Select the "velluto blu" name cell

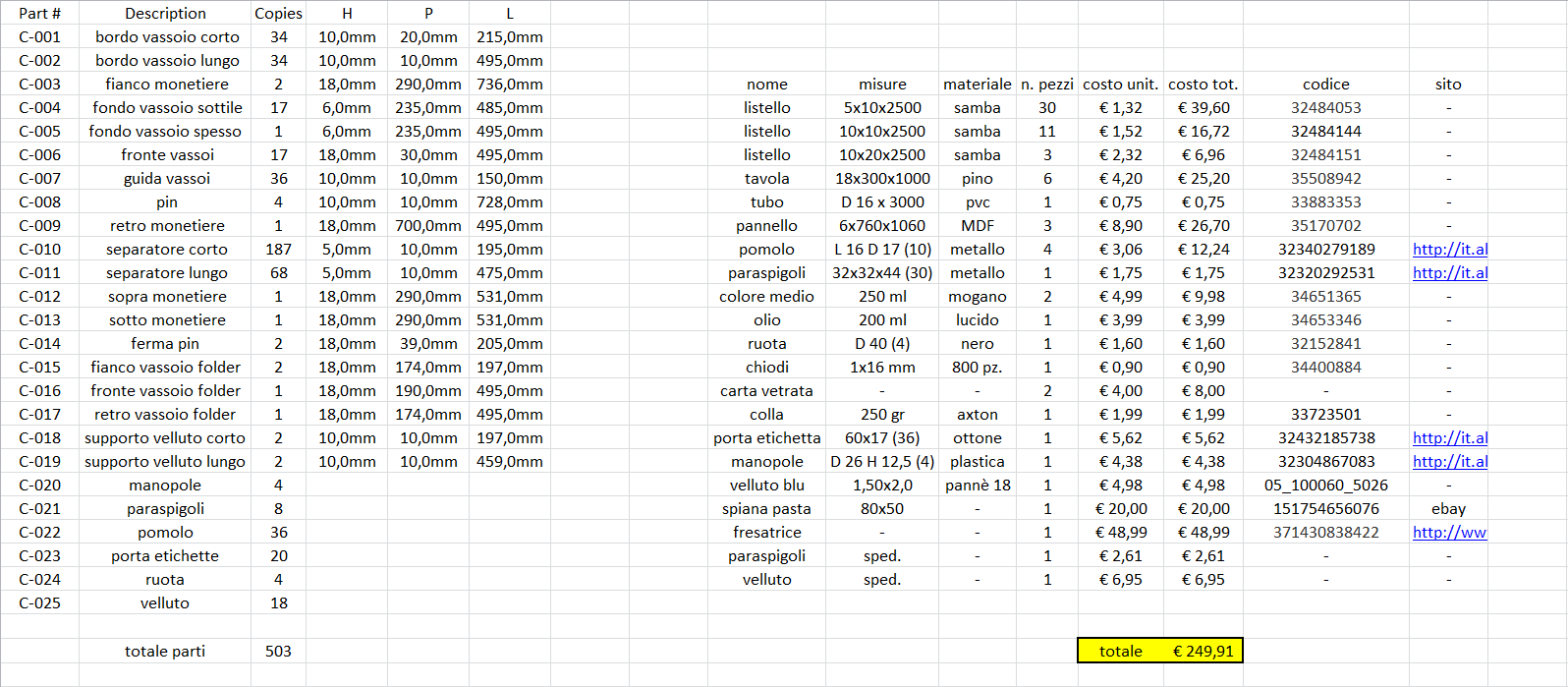click(x=766, y=486)
